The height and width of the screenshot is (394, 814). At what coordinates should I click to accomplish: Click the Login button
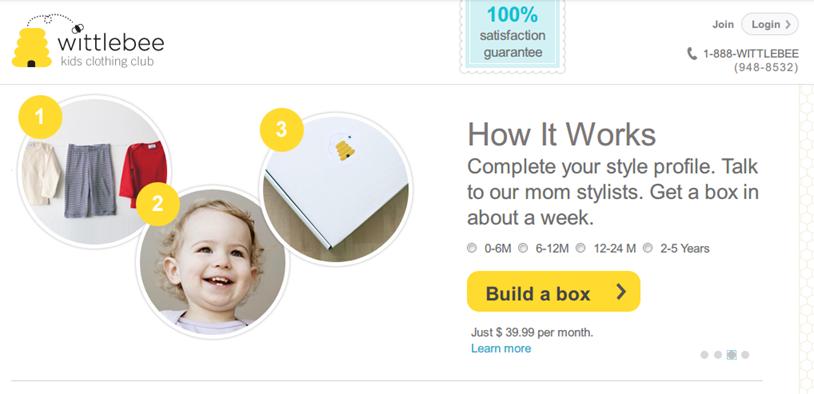[769, 24]
